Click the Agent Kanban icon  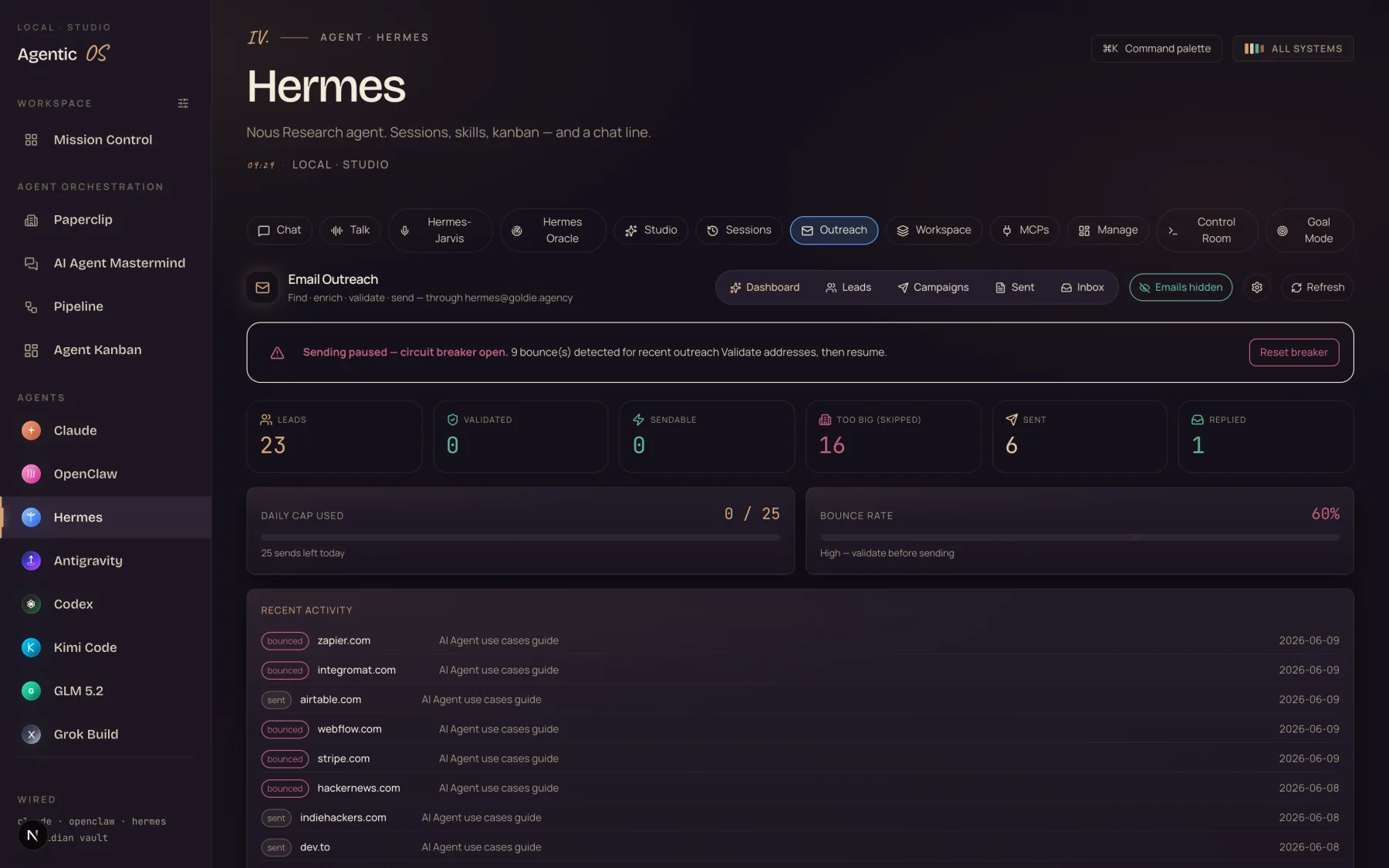pos(31,350)
